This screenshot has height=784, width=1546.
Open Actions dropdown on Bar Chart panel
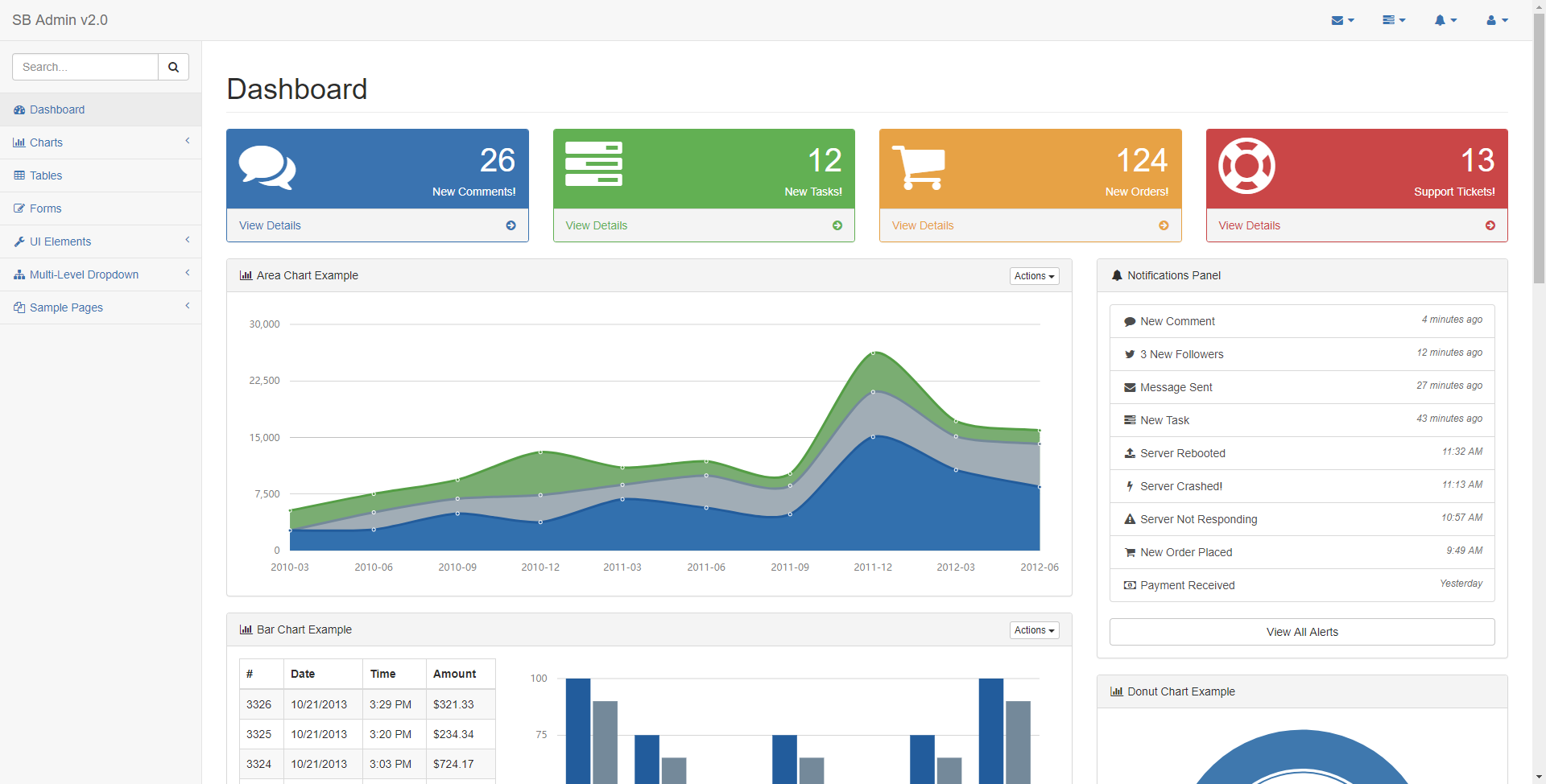1034,630
